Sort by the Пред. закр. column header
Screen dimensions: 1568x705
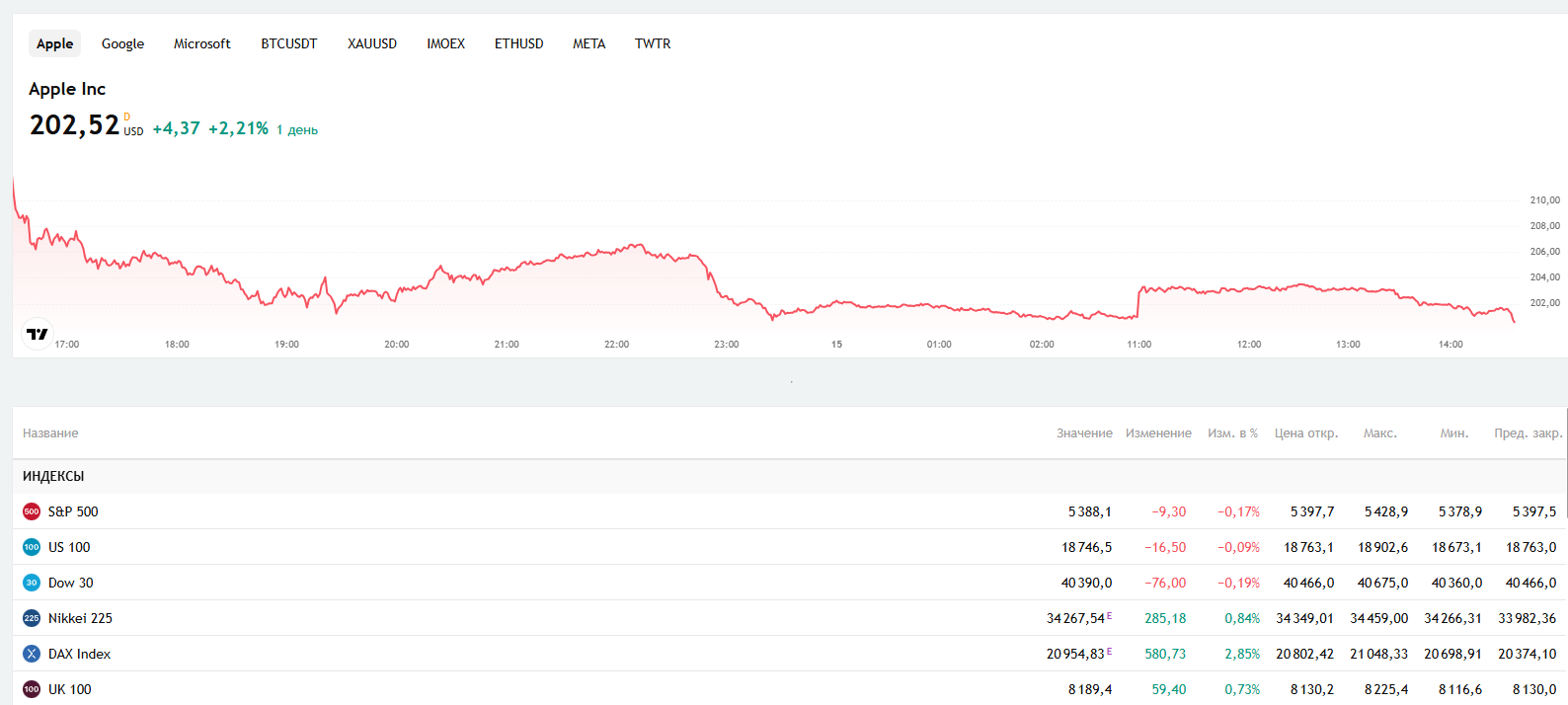(1529, 433)
